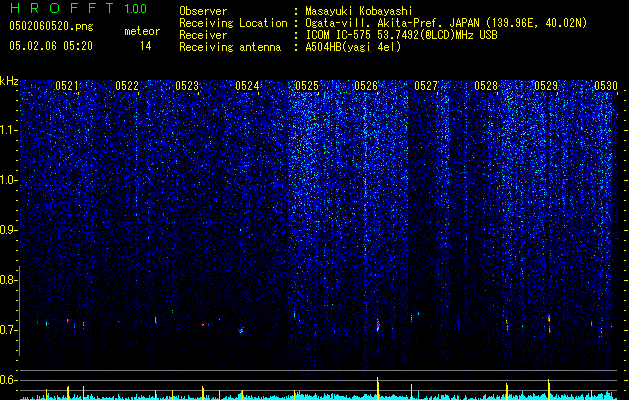The width and height of the screenshot is (629, 400).
Task: Click the Receiving Location label
Action: [233, 23]
